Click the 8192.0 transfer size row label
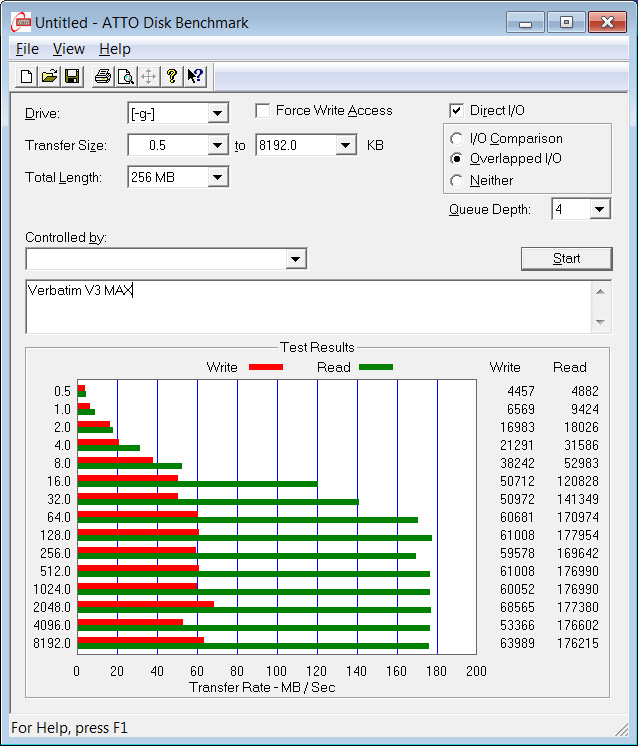Screen dimensions: 638x746 [x=51, y=643]
